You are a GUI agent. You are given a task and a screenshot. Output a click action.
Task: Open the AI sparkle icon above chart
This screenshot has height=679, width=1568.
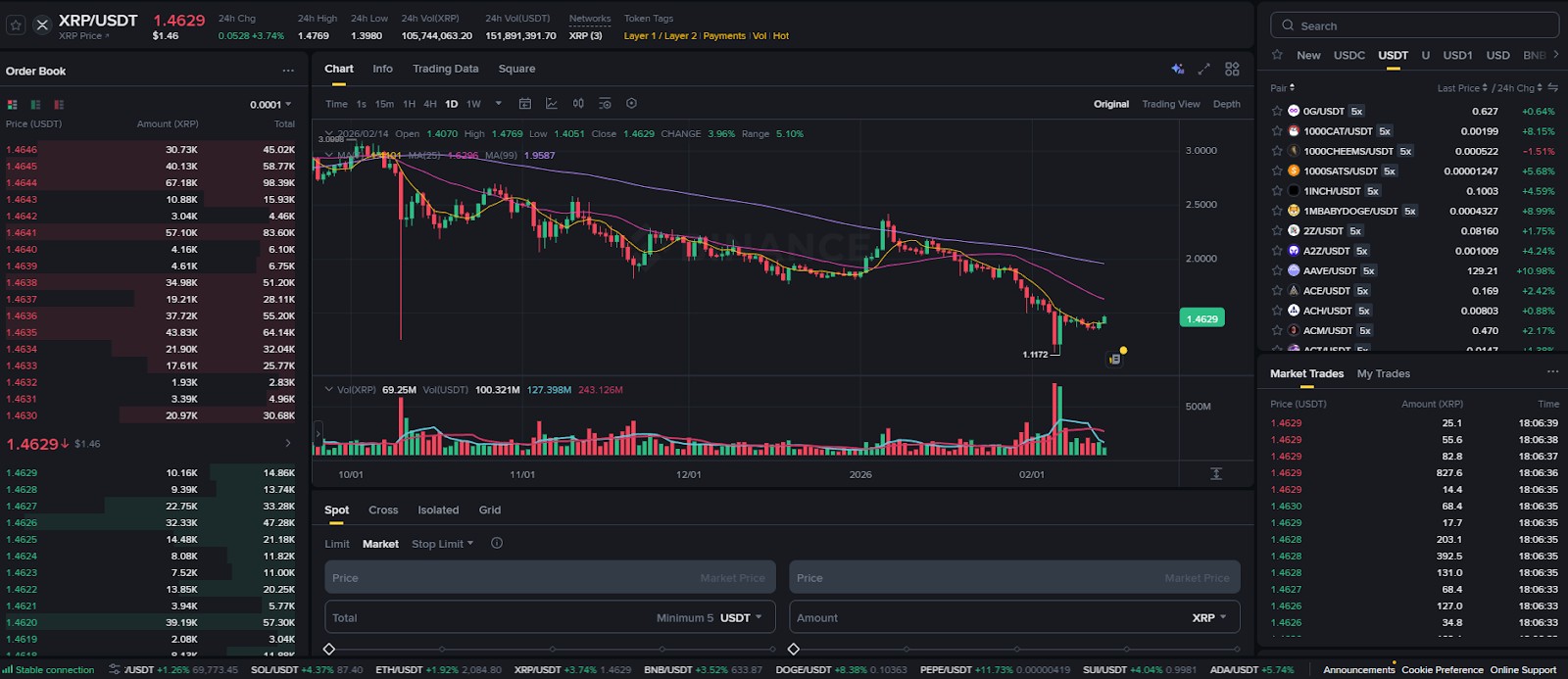coord(1177,69)
